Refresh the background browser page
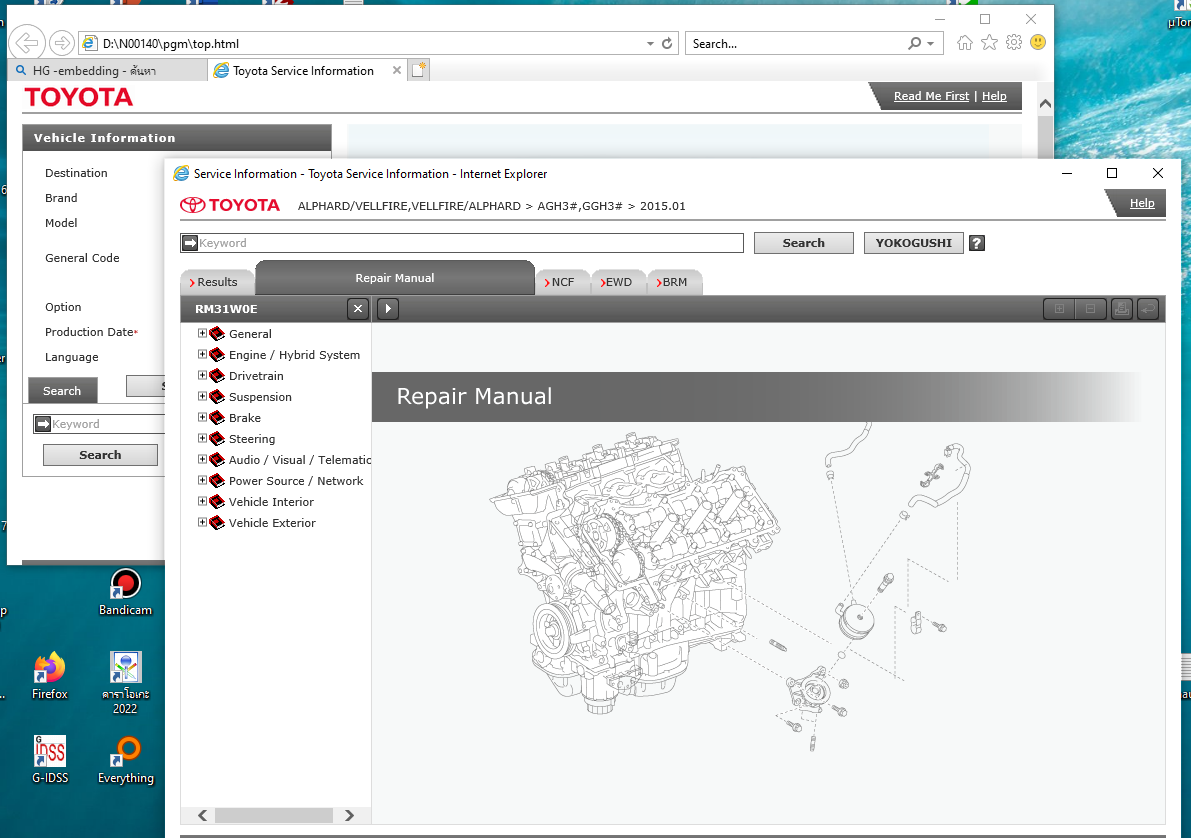Image resolution: width=1191 pixels, height=838 pixels. [667, 43]
